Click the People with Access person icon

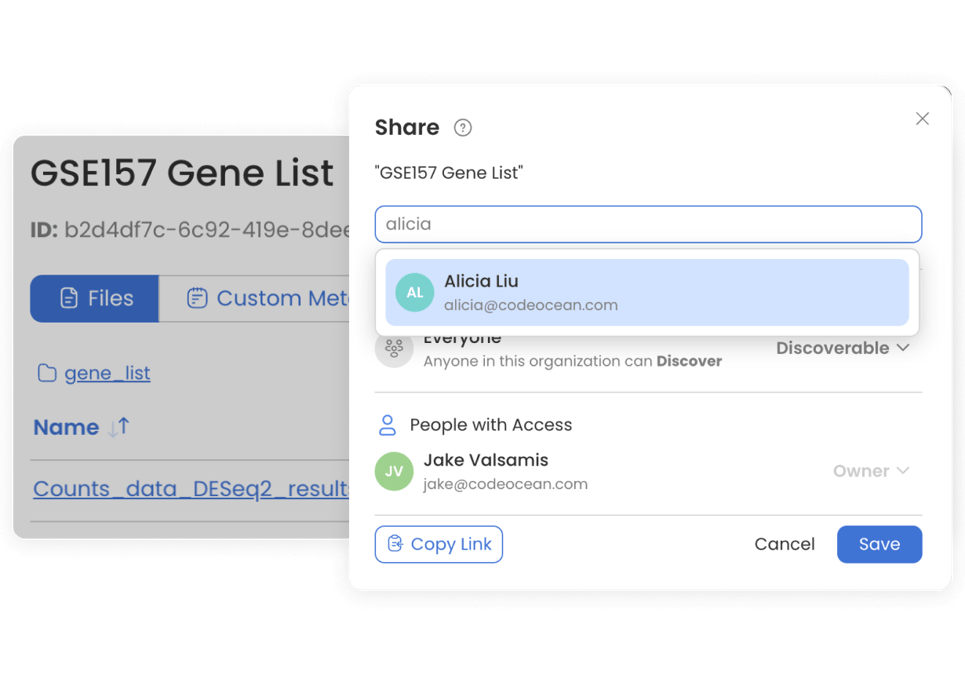pos(387,425)
